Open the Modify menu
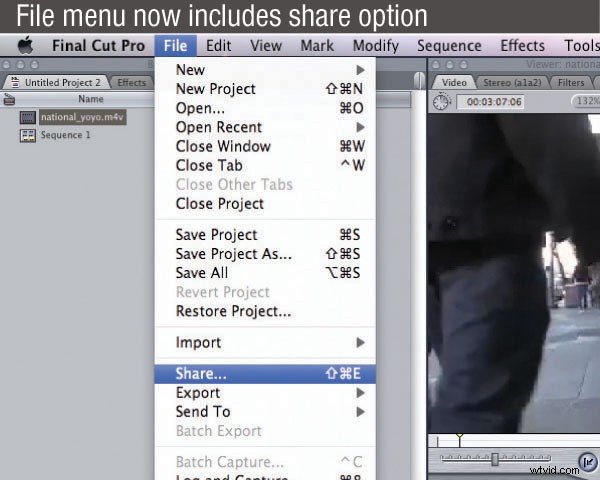 375,46
